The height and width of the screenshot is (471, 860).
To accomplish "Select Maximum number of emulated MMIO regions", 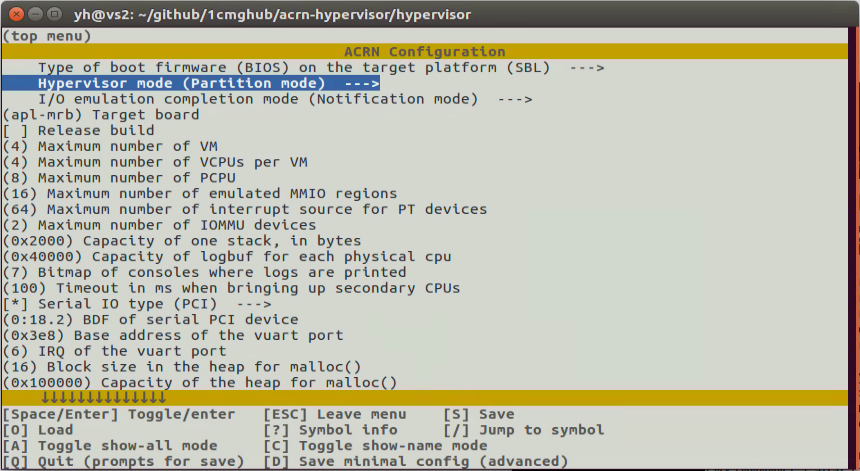I will [200, 194].
